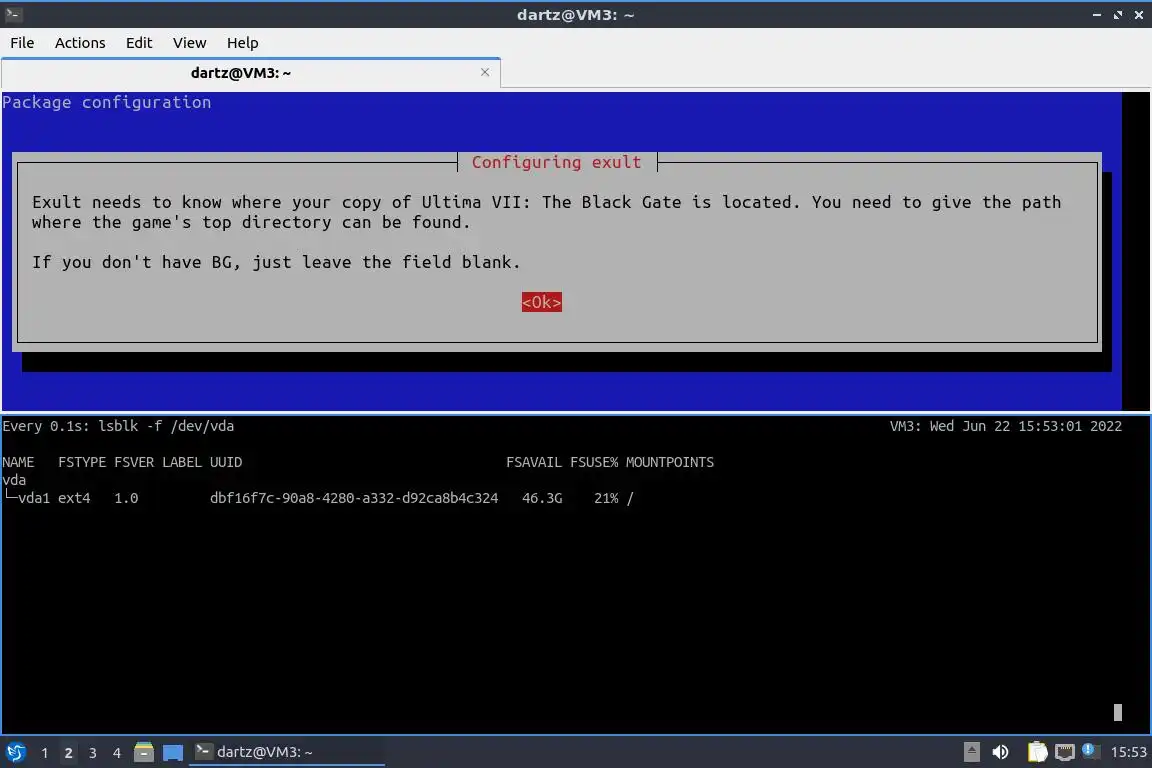Click the 46.3G available space value
Screen dimensions: 1152x768
pos(542,498)
